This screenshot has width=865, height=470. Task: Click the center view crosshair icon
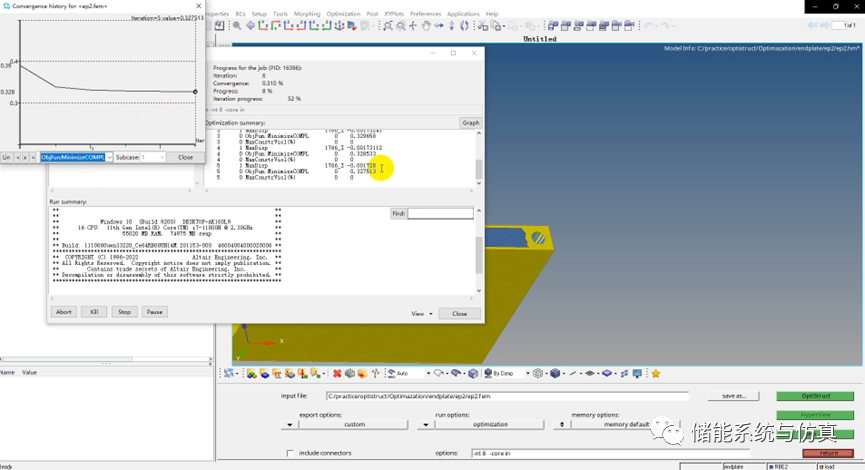pos(413,26)
